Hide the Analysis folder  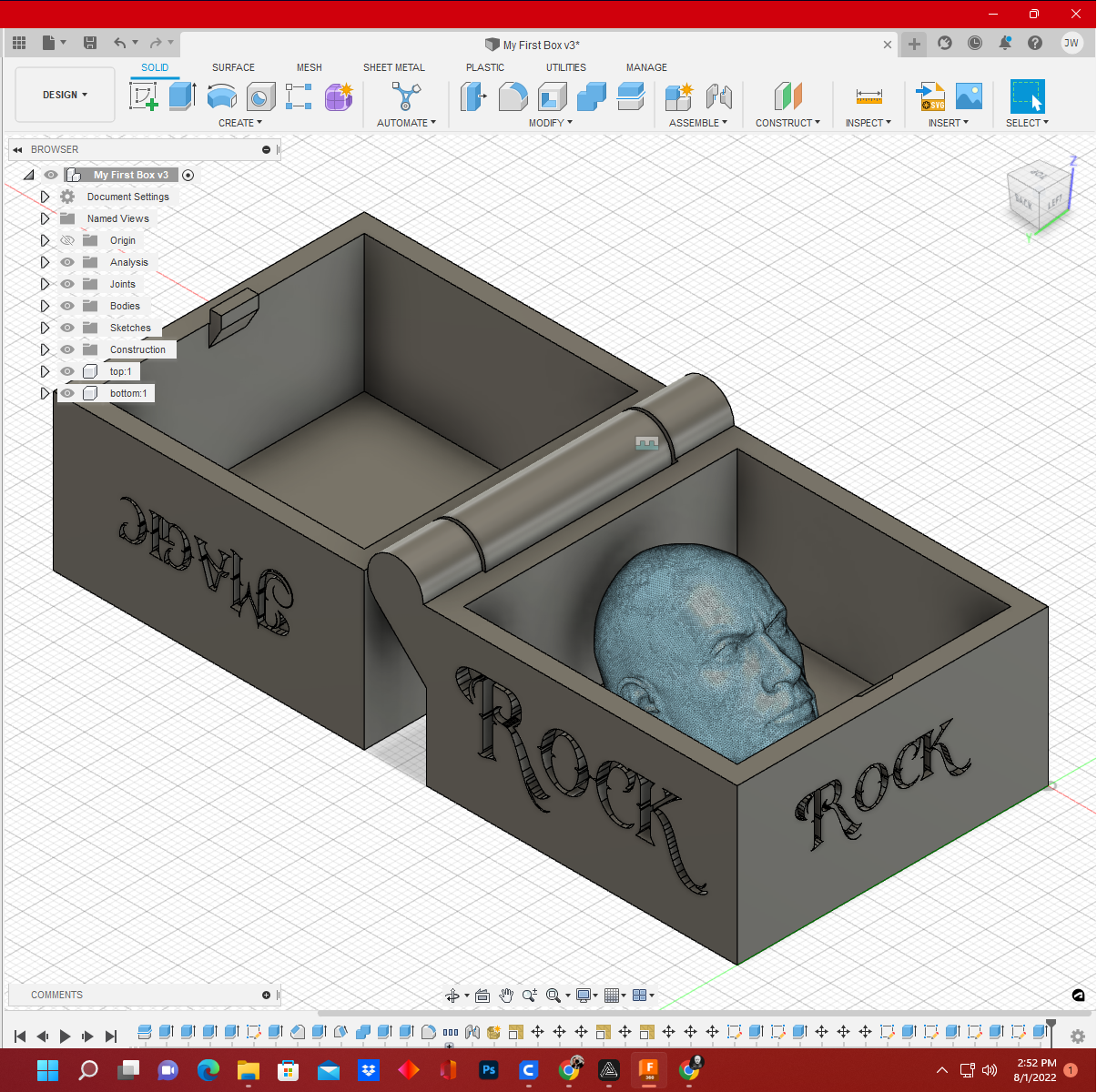pyautogui.click(x=67, y=262)
